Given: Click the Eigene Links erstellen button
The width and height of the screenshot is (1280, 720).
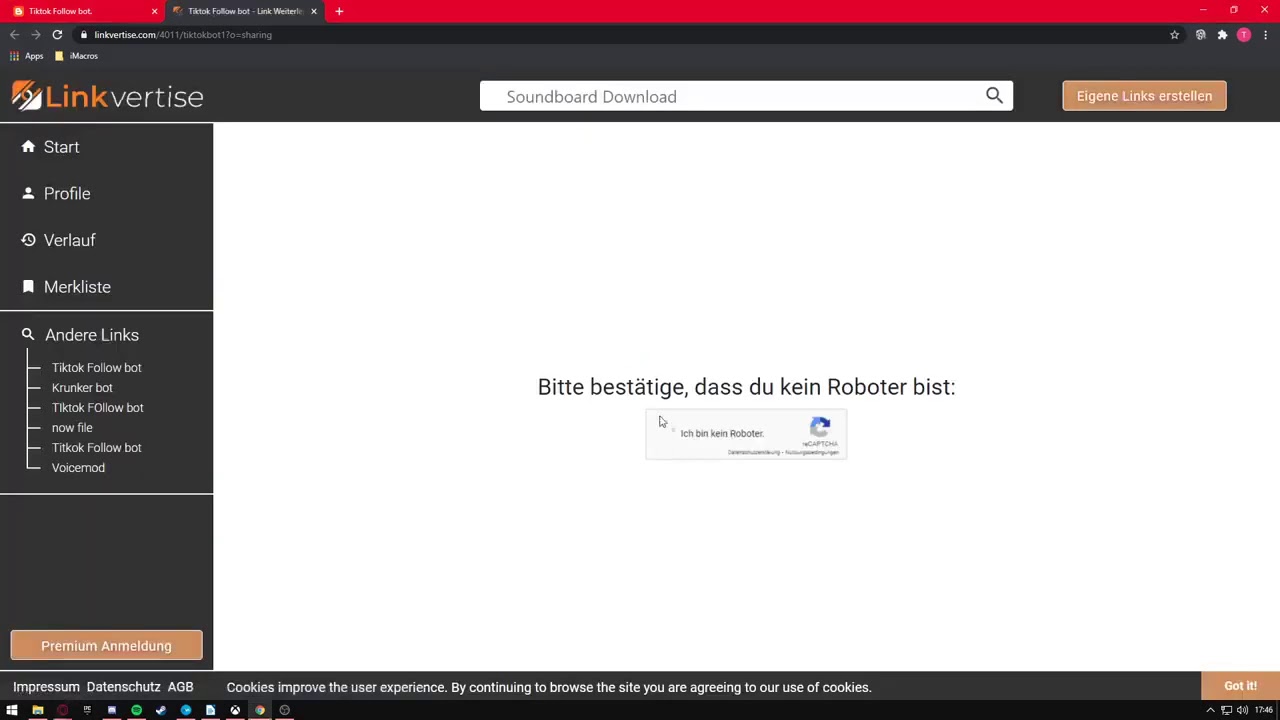Looking at the screenshot, I should coord(1144,96).
